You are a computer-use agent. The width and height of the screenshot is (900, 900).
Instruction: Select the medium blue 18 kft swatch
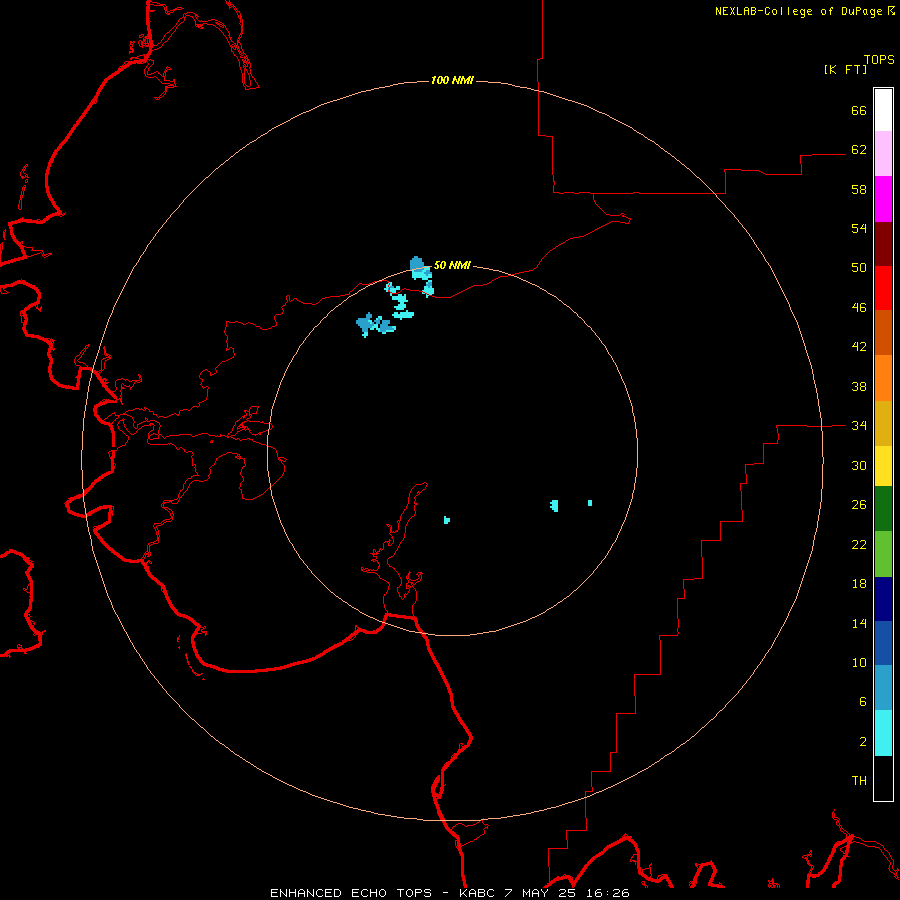point(883,643)
